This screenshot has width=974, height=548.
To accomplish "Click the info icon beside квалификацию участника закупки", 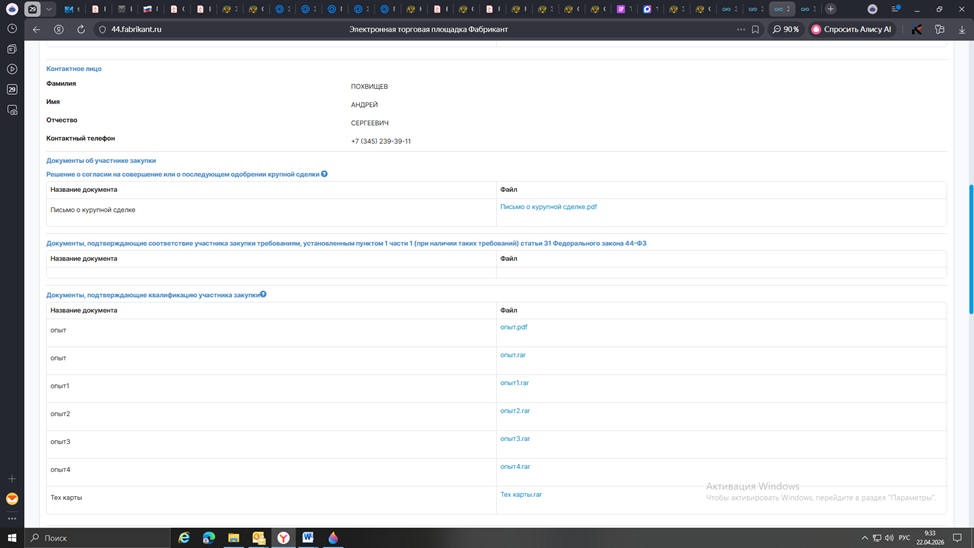I will [x=263, y=294].
